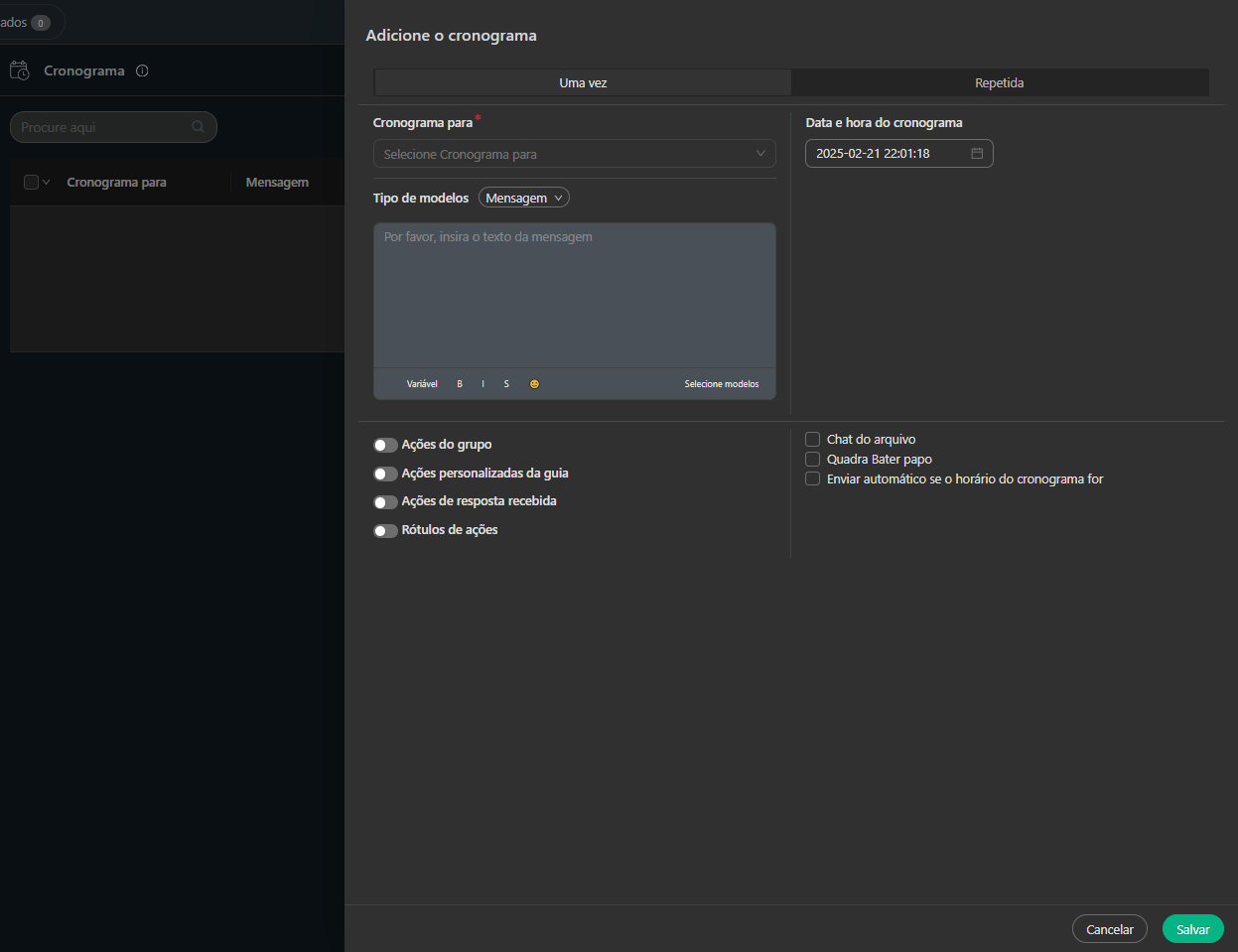Click the info icon beside Cronograma
Viewport: 1238px width, 952px height.
click(142, 70)
